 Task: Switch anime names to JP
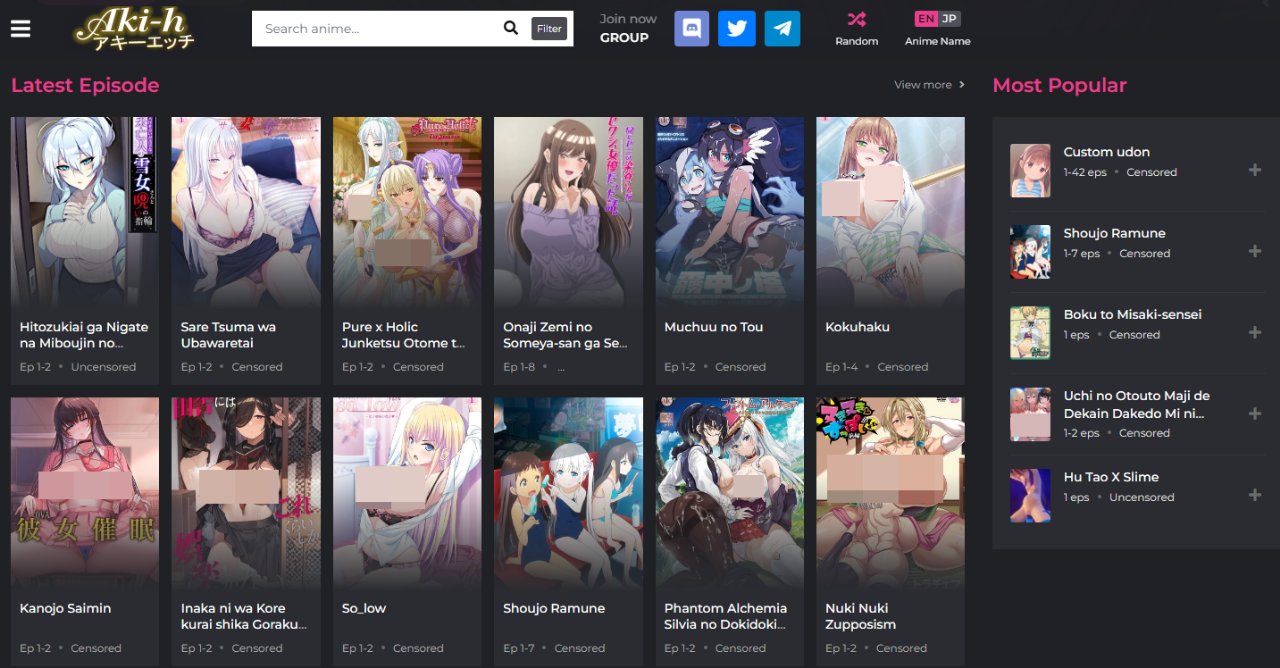[949, 19]
